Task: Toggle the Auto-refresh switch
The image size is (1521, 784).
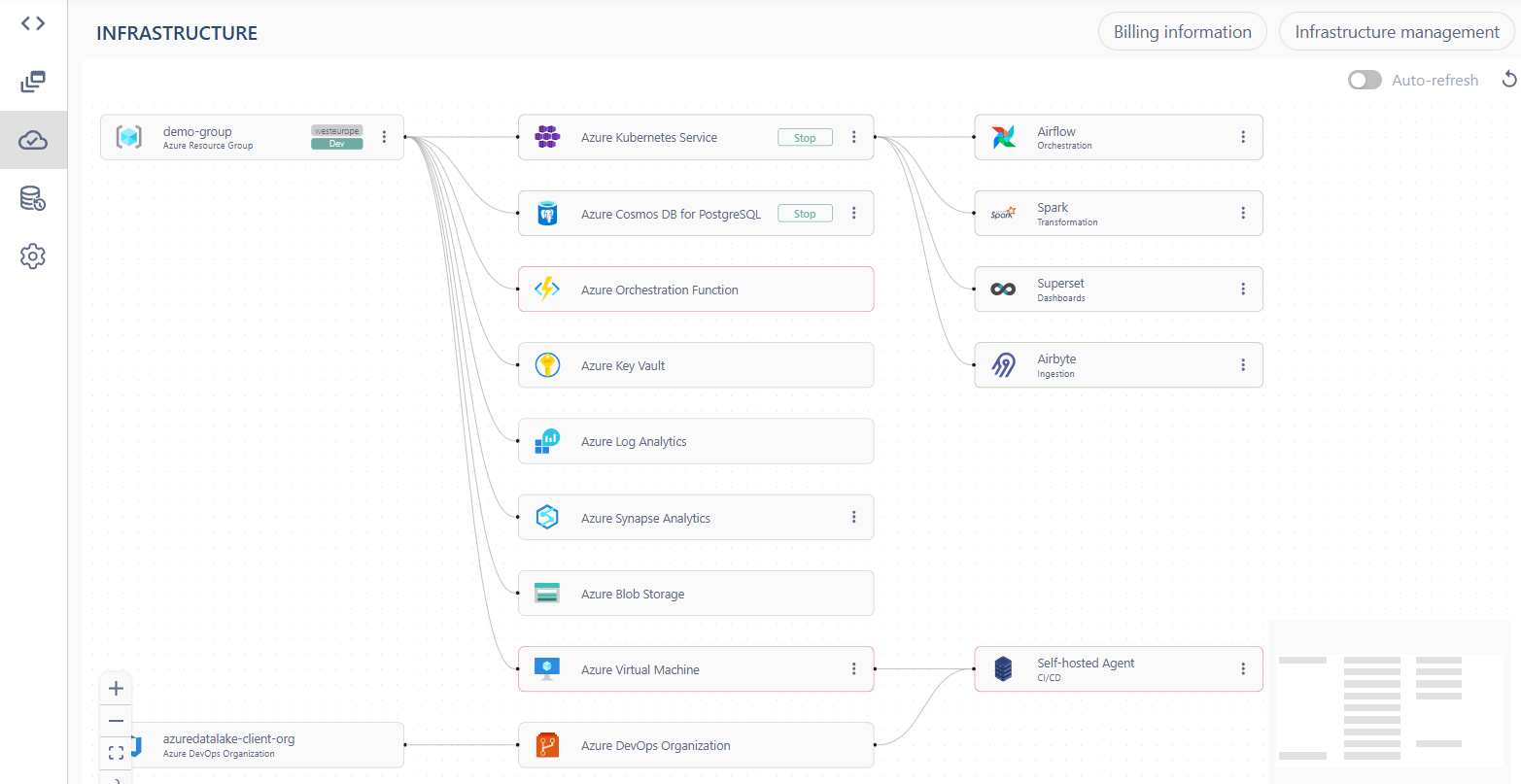Action: pyautogui.click(x=1365, y=80)
